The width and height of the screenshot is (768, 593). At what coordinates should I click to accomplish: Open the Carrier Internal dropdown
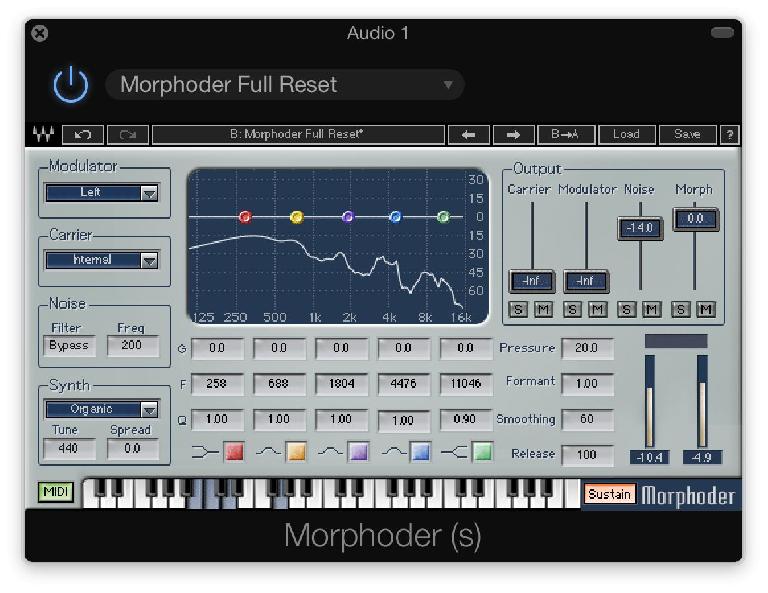point(102,260)
